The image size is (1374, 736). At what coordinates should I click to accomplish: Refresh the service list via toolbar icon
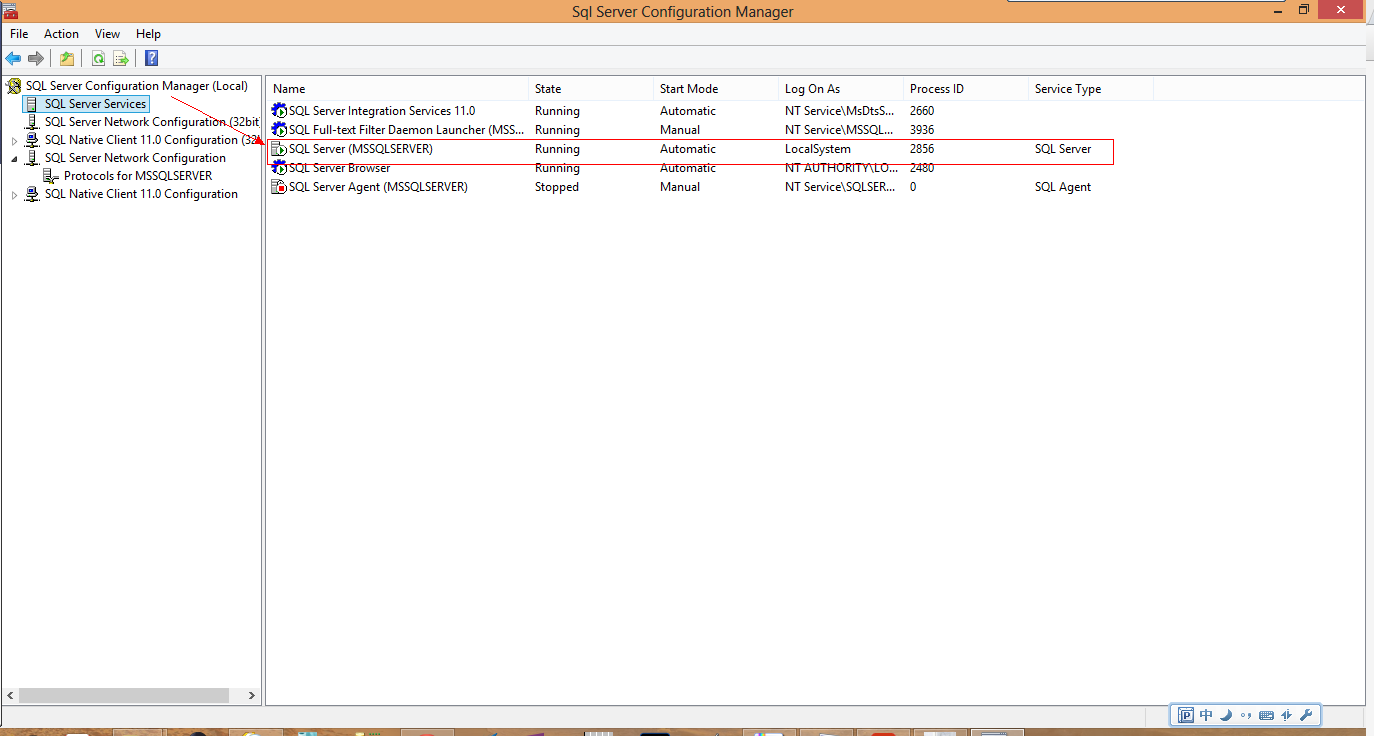click(x=98, y=59)
